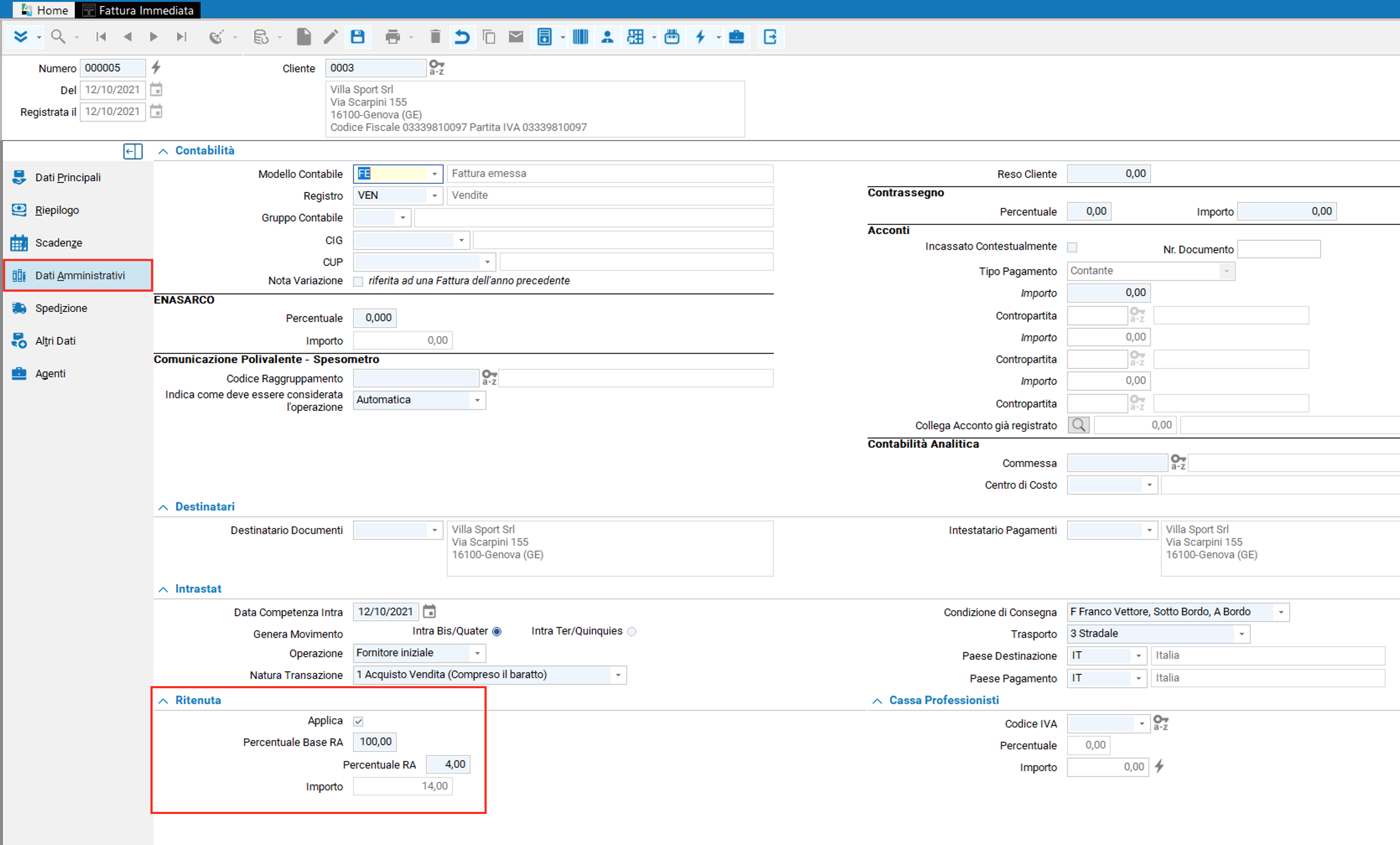
Task: Click the Save floppy disk icon
Action: [x=358, y=37]
